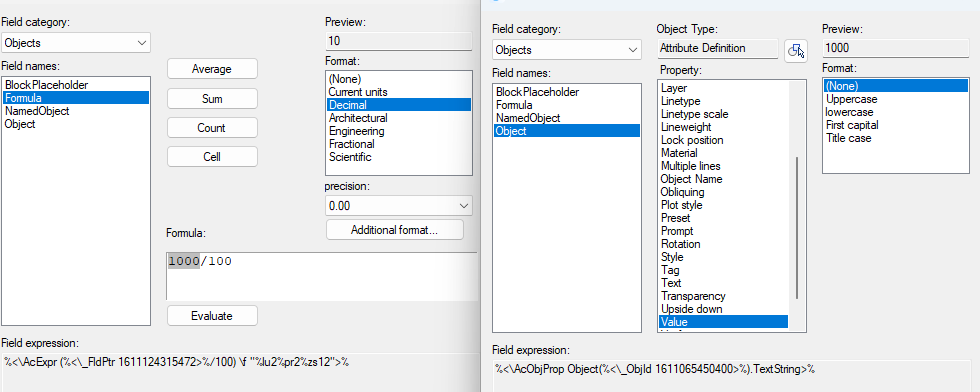Click the Count button
980x392 pixels.
212,128
